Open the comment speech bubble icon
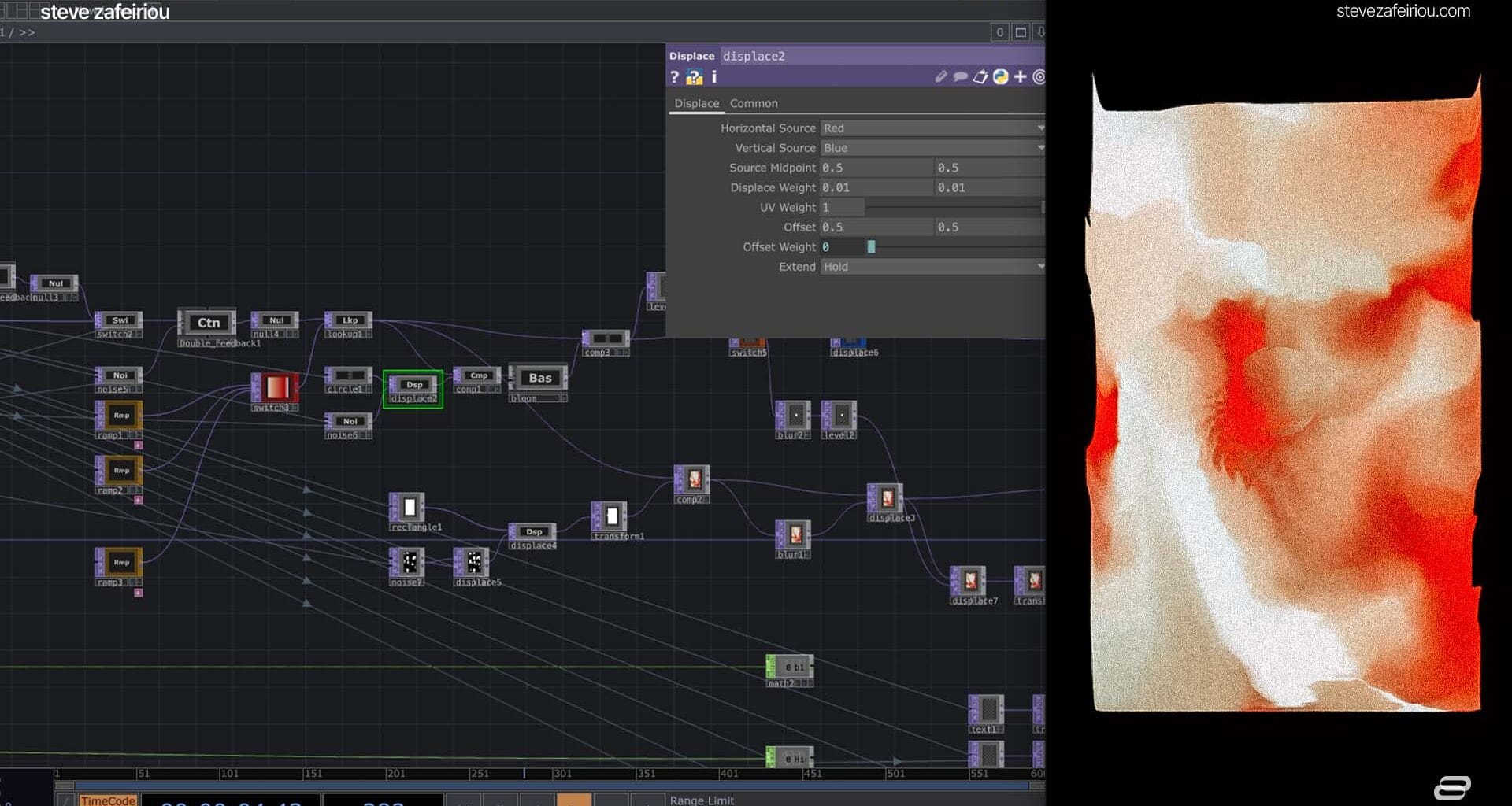Viewport: 1512px width, 806px height. (960, 77)
